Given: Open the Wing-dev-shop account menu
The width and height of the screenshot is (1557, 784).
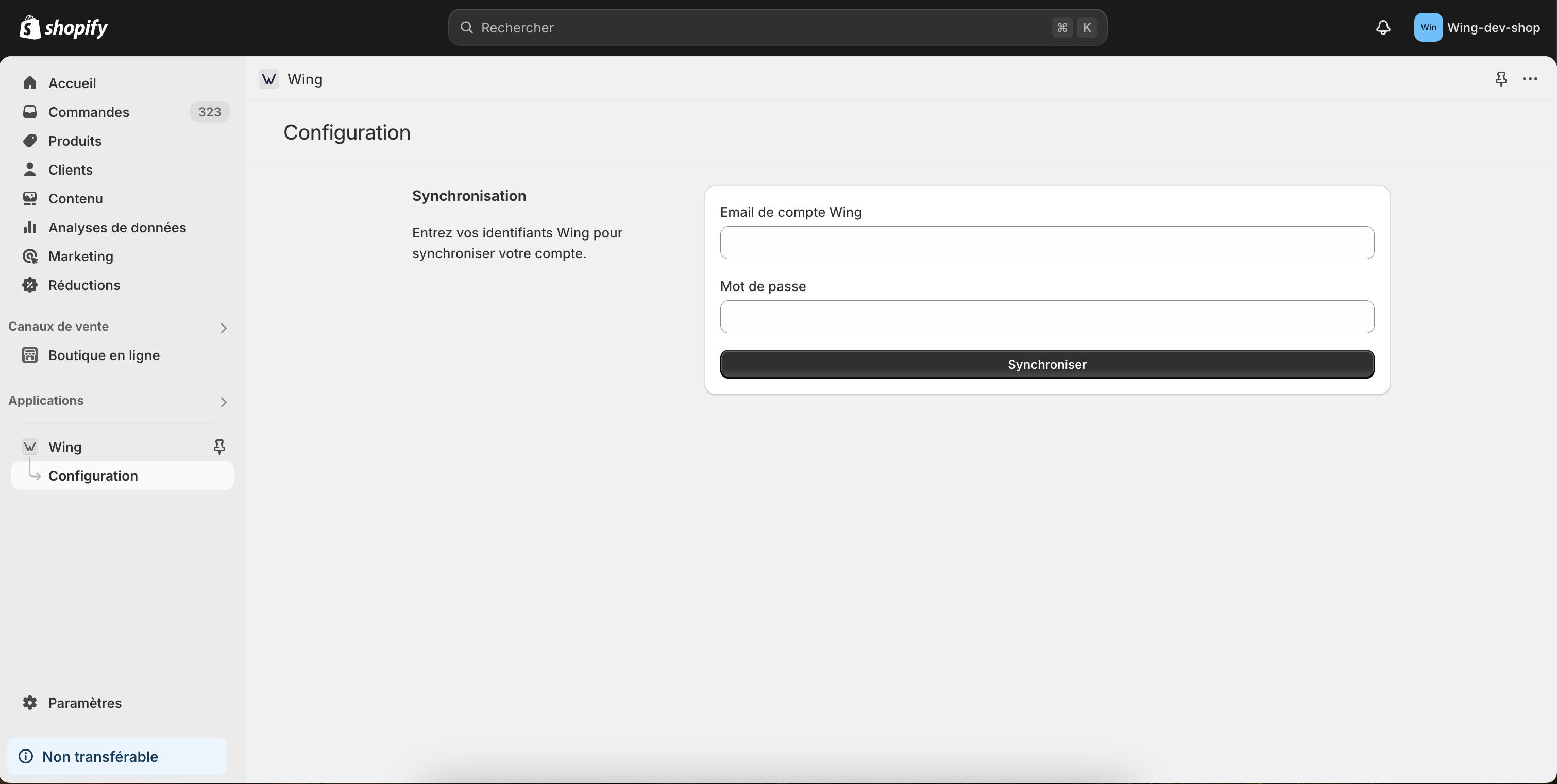Looking at the screenshot, I should (x=1477, y=27).
